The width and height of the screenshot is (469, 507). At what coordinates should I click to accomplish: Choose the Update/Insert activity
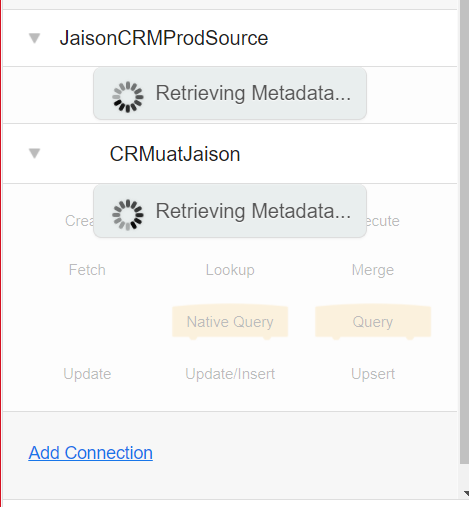click(230, 374)
